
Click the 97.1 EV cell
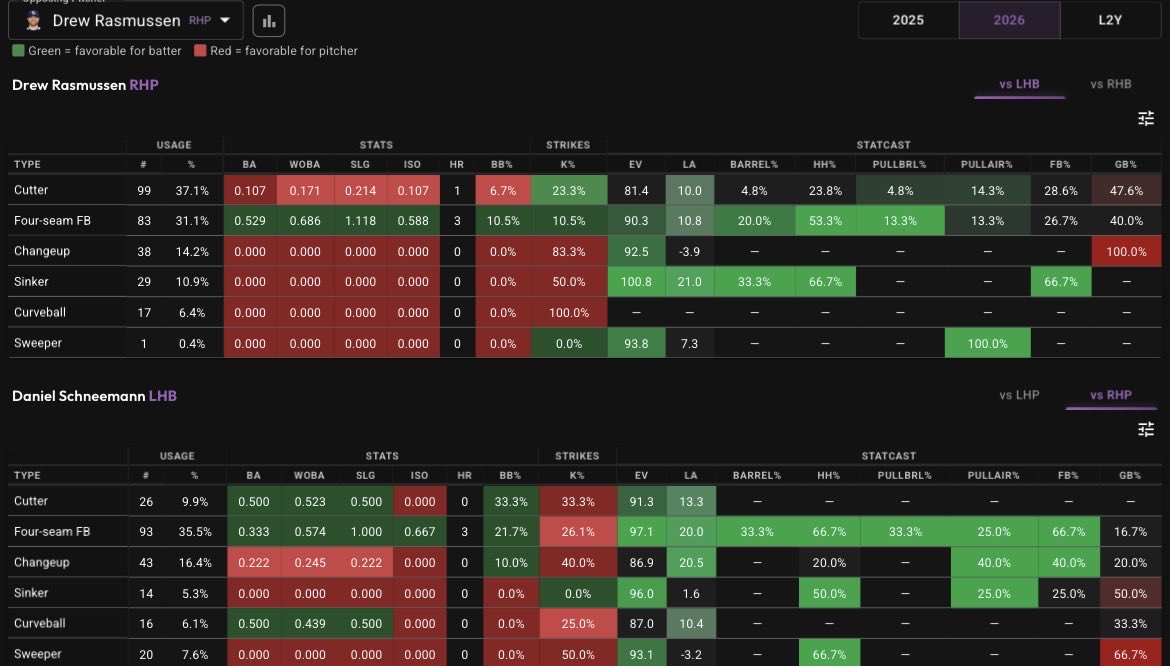click(641, 532)
